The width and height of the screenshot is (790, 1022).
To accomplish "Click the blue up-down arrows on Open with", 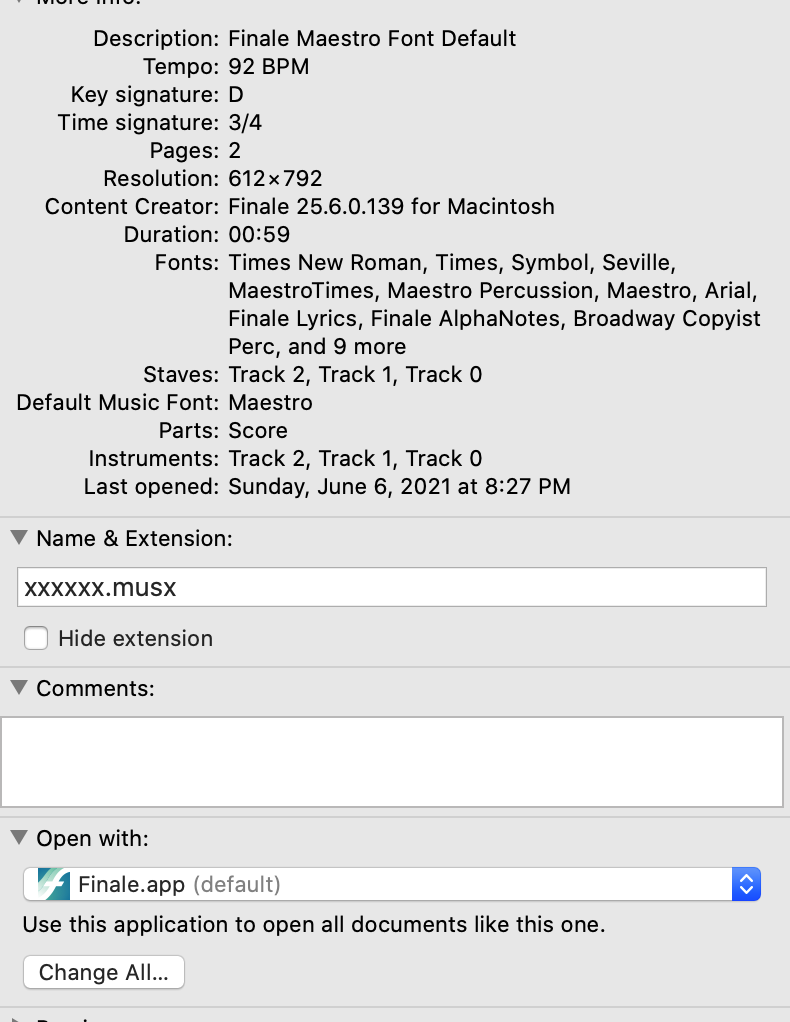I will click(746, 884).
